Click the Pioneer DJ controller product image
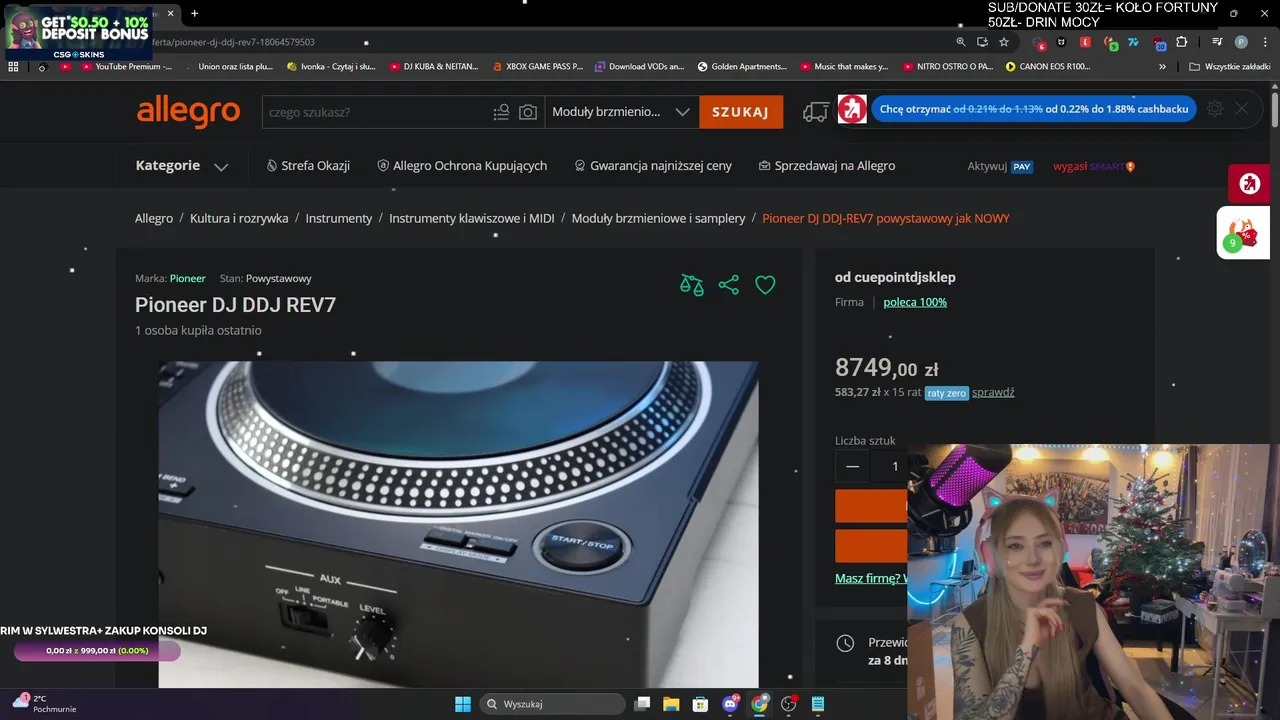 tap(458, 524)
